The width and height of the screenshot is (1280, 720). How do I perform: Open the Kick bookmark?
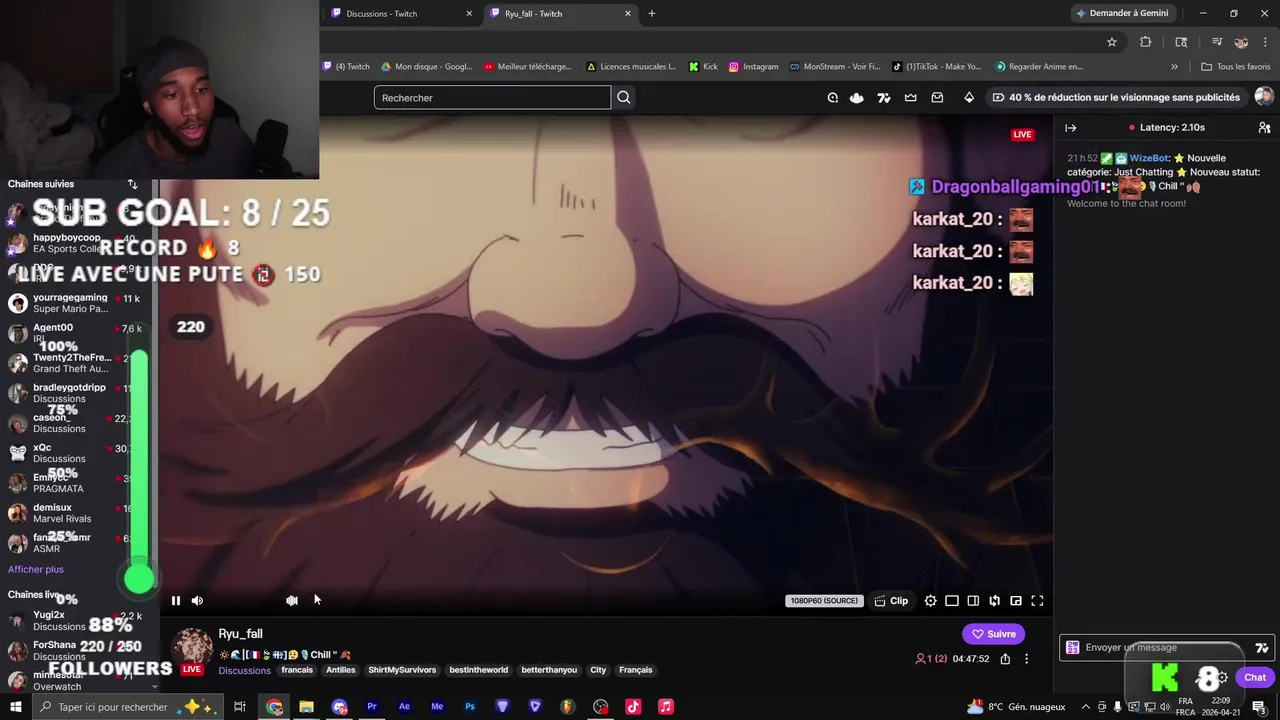703,67
